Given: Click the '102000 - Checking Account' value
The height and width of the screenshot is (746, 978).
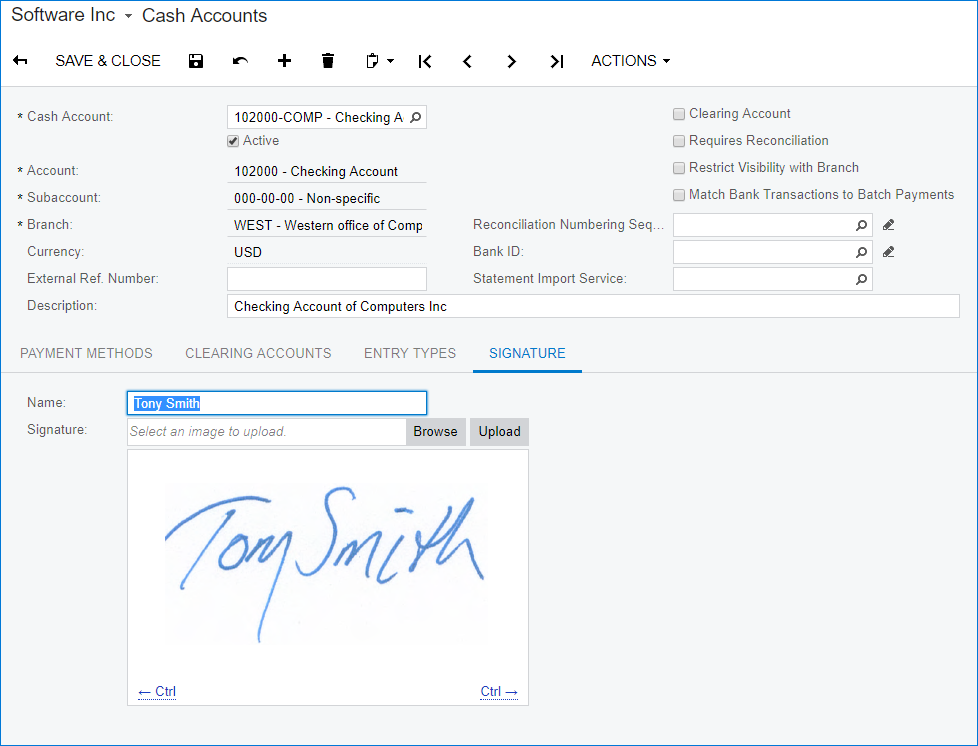Looking at the screenshot, I should click(316, 172).
